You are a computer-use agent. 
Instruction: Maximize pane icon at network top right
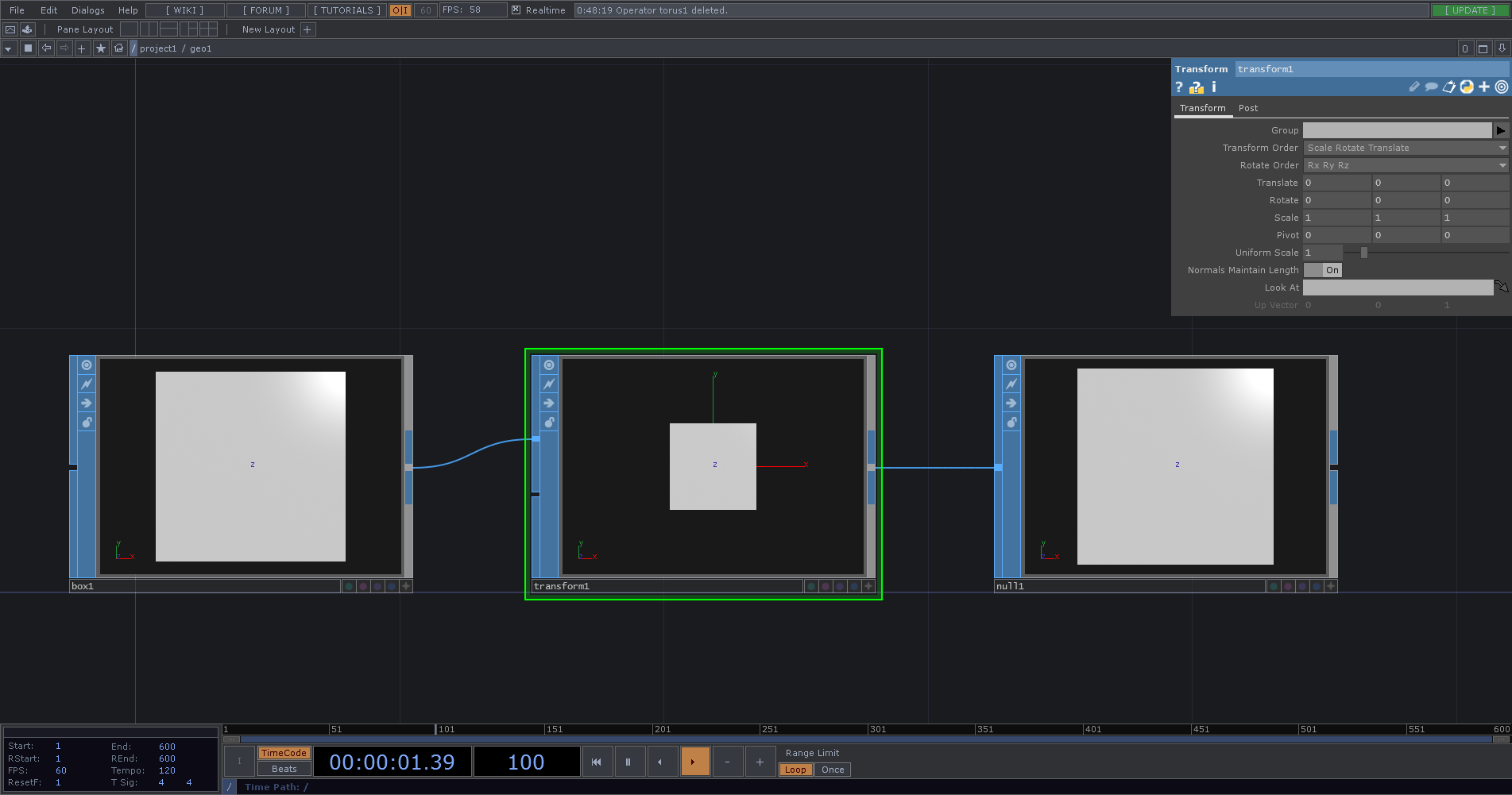(x=1483, y=48)
